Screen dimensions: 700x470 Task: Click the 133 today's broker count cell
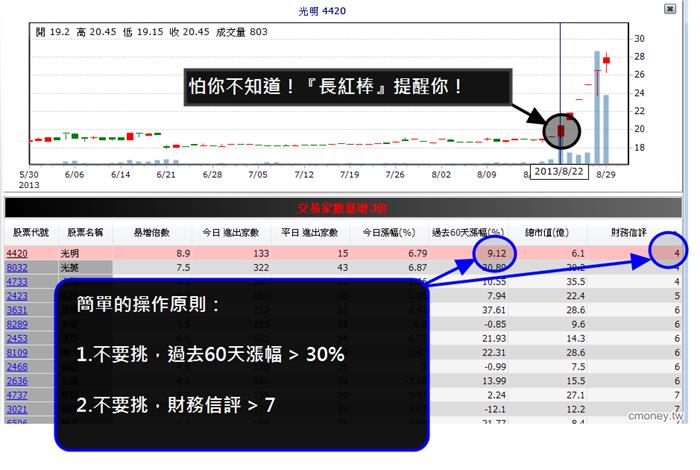point(261,254)
